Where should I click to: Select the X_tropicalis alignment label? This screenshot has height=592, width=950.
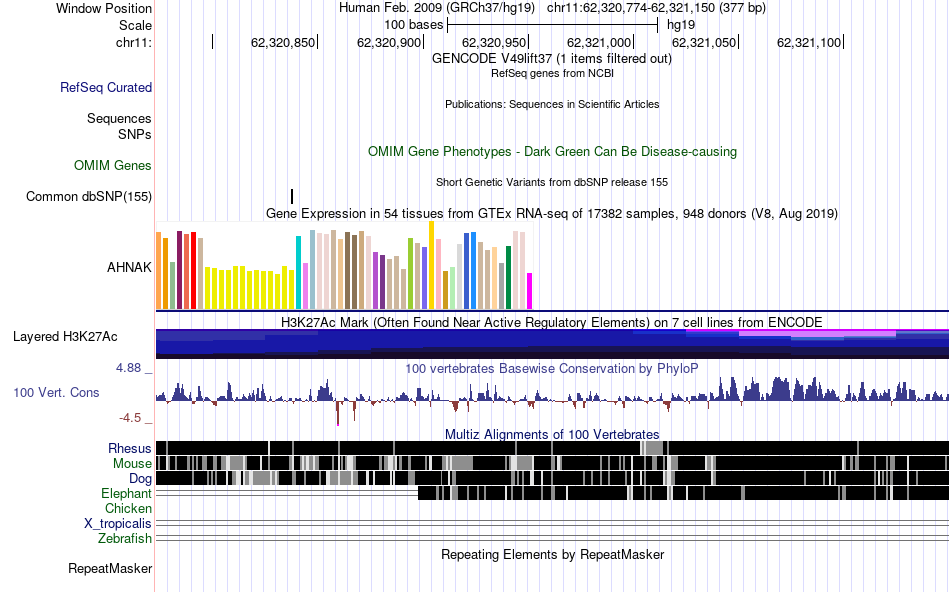point(118,524)
